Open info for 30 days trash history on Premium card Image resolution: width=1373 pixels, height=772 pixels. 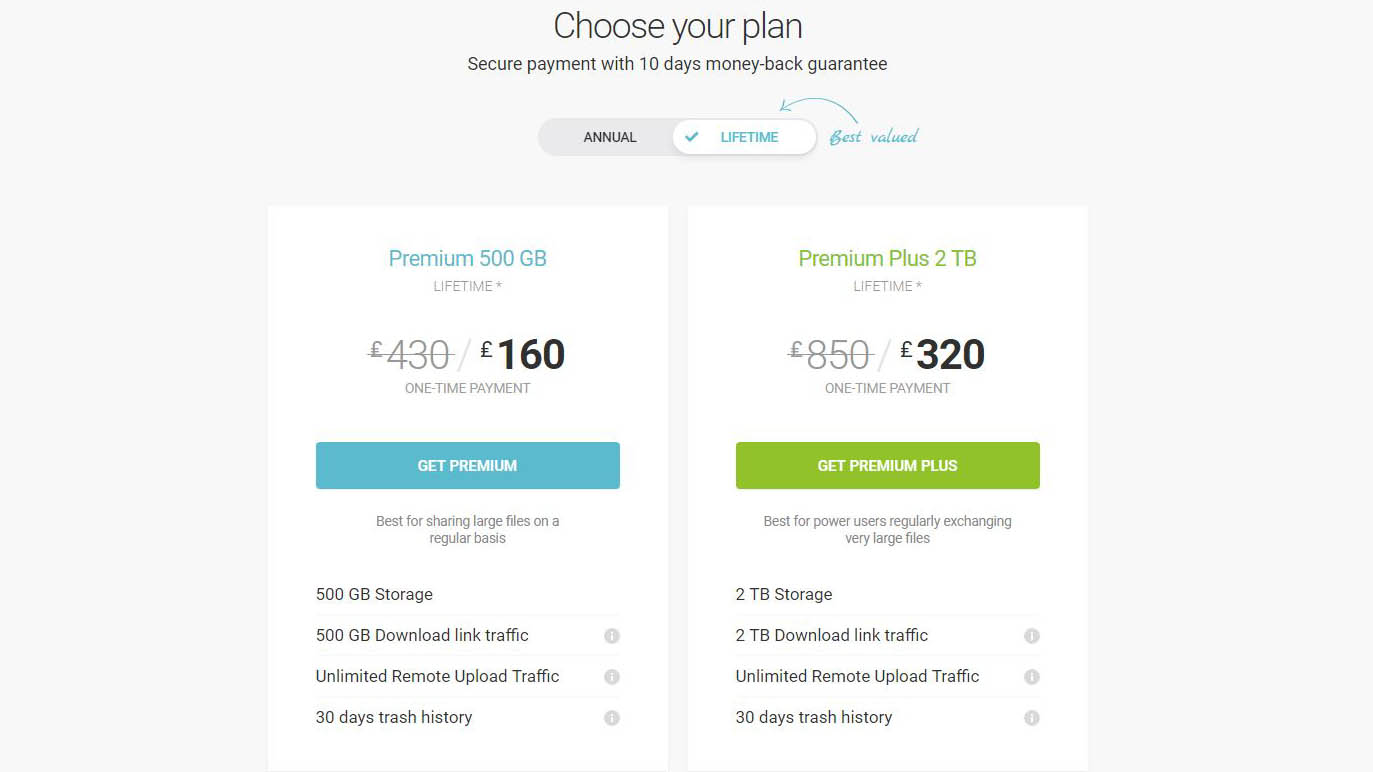pyautogui.click(x=612, y=718)
